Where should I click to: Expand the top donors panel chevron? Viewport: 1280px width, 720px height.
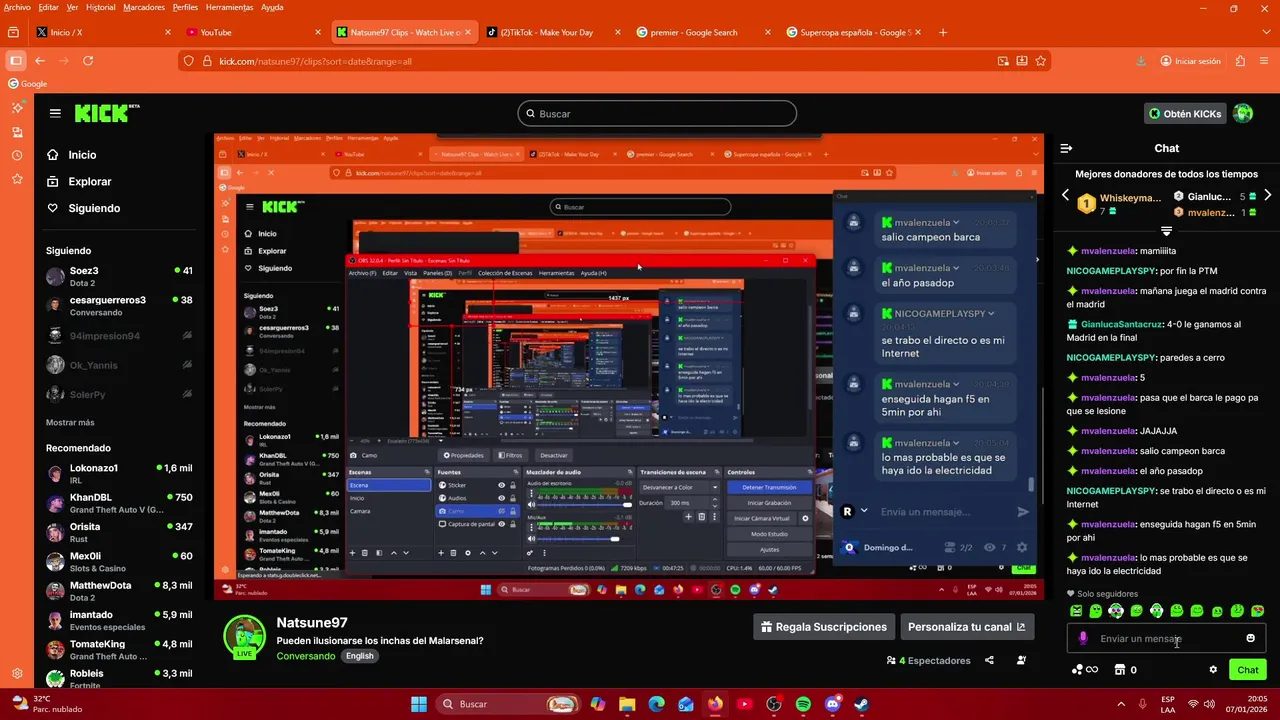[1166, 231]
